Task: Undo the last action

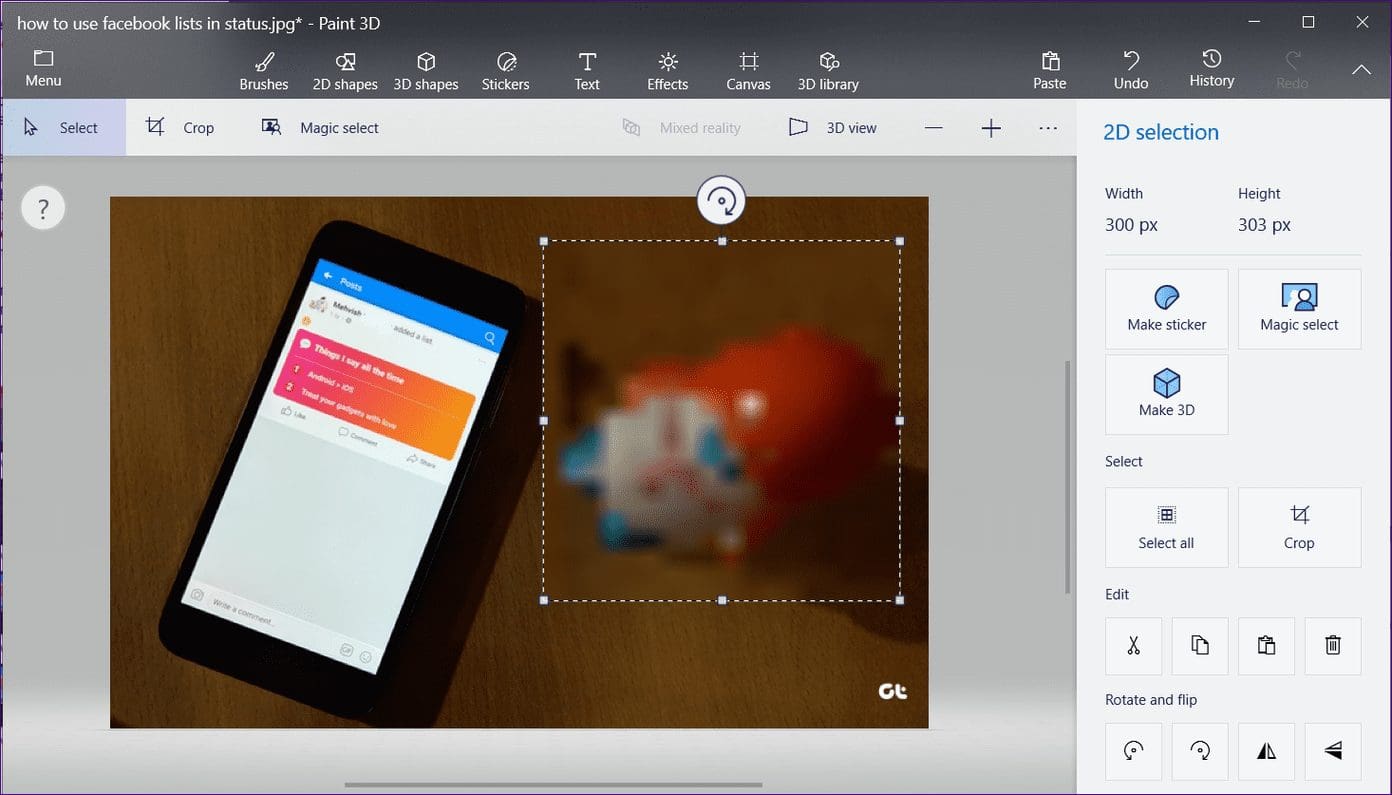Action: click(1131, 71)
